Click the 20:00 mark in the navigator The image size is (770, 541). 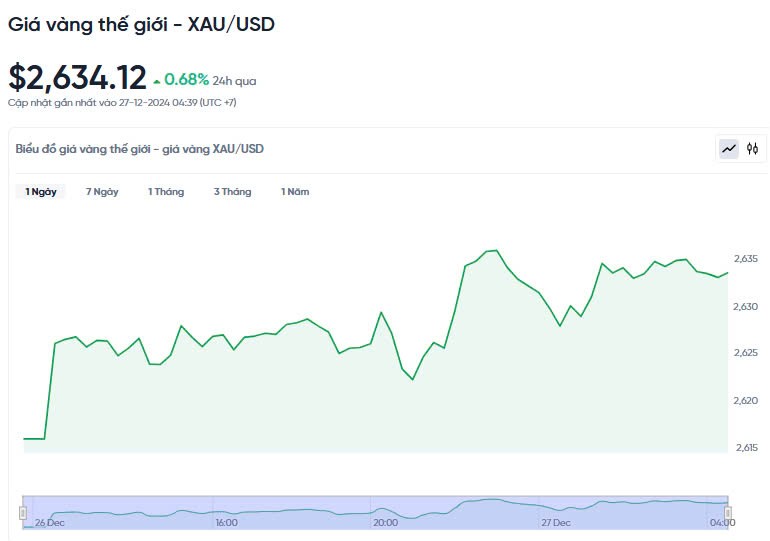(x=385, y=522)
